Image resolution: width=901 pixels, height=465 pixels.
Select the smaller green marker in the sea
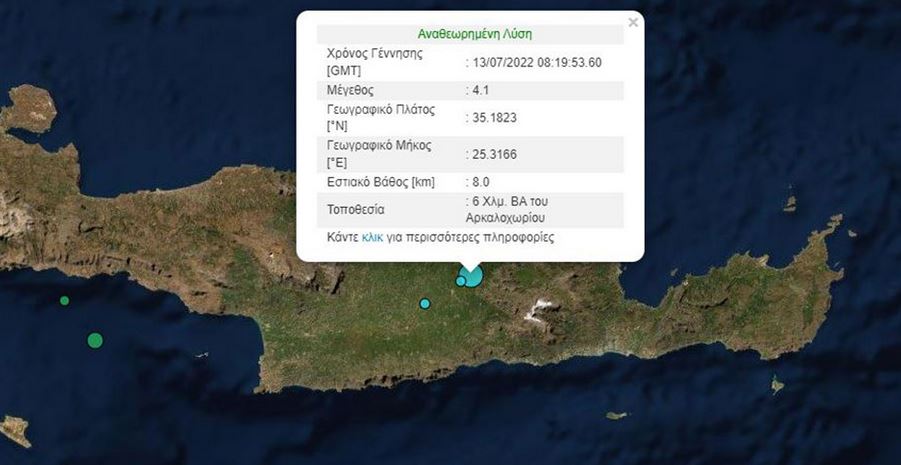pyautogui.click(x=64, y=301)
